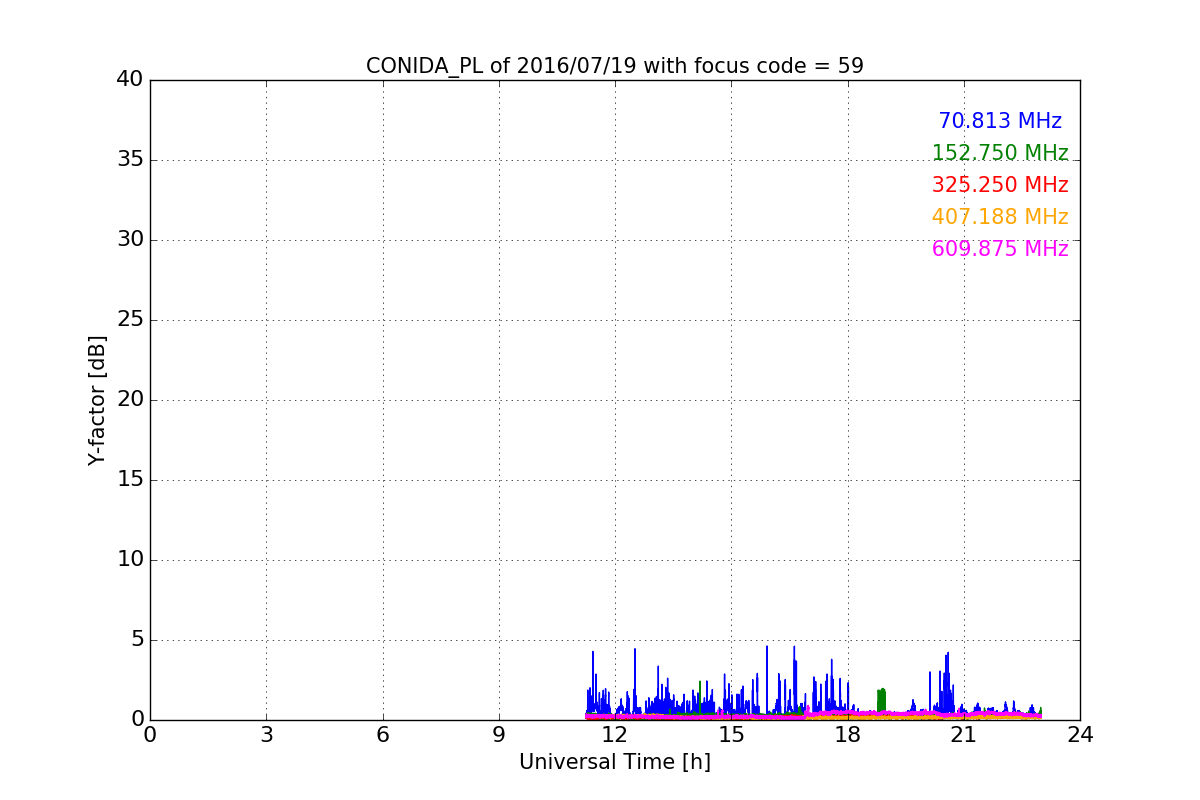Click the y-axis tick label 20
This screenshot has height=800, width=1200.
pyautogui.click(x=130, y=399)
